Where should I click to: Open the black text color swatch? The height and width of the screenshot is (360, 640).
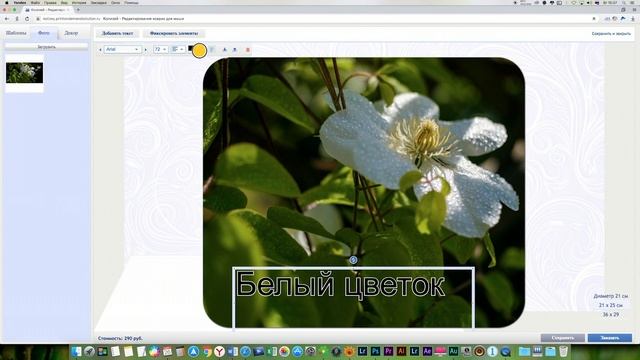click(190, 49)
